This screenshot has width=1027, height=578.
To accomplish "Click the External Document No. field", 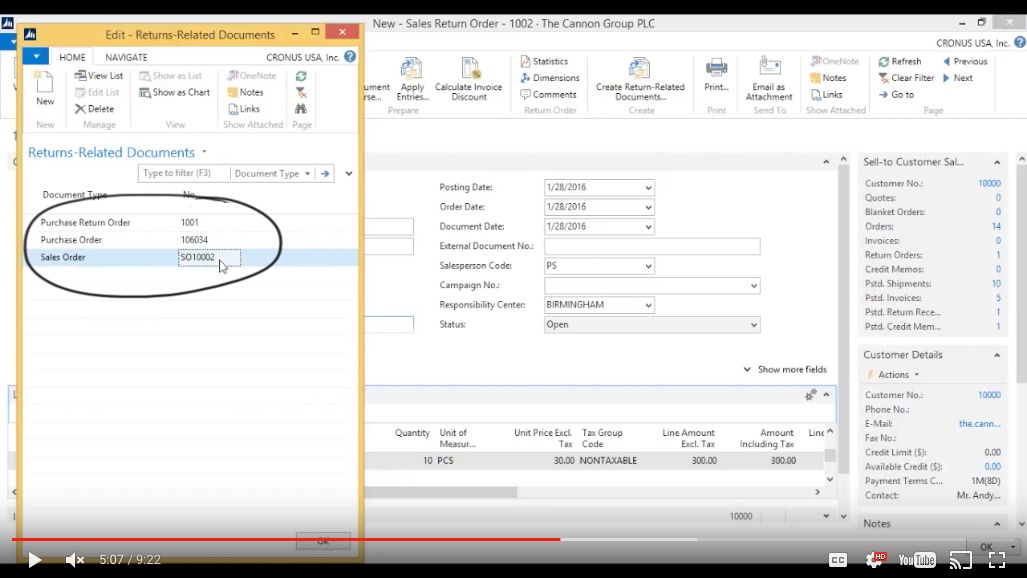I will point(652,246).
